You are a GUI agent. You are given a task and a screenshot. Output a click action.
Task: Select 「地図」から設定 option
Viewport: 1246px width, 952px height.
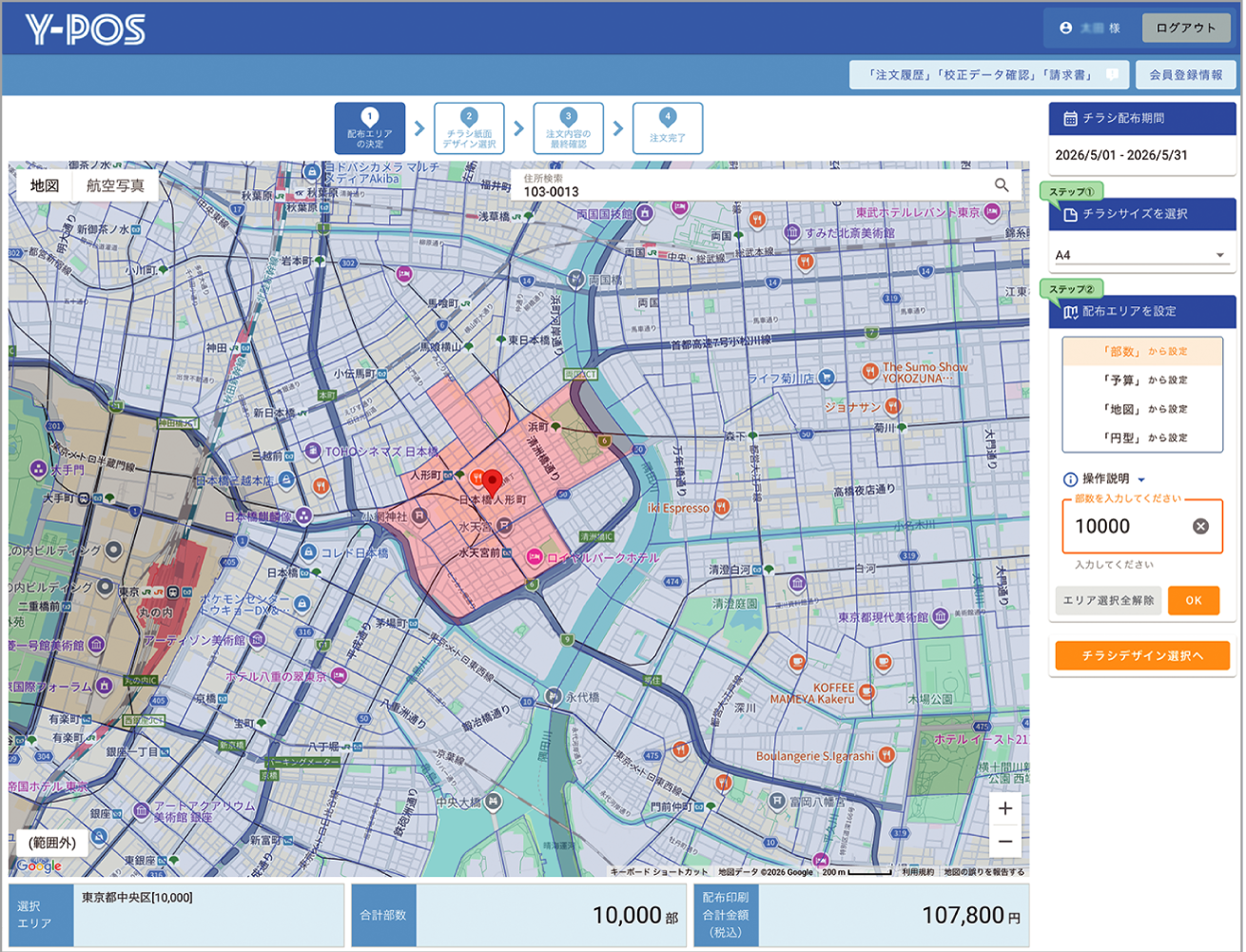[1142, 409]
